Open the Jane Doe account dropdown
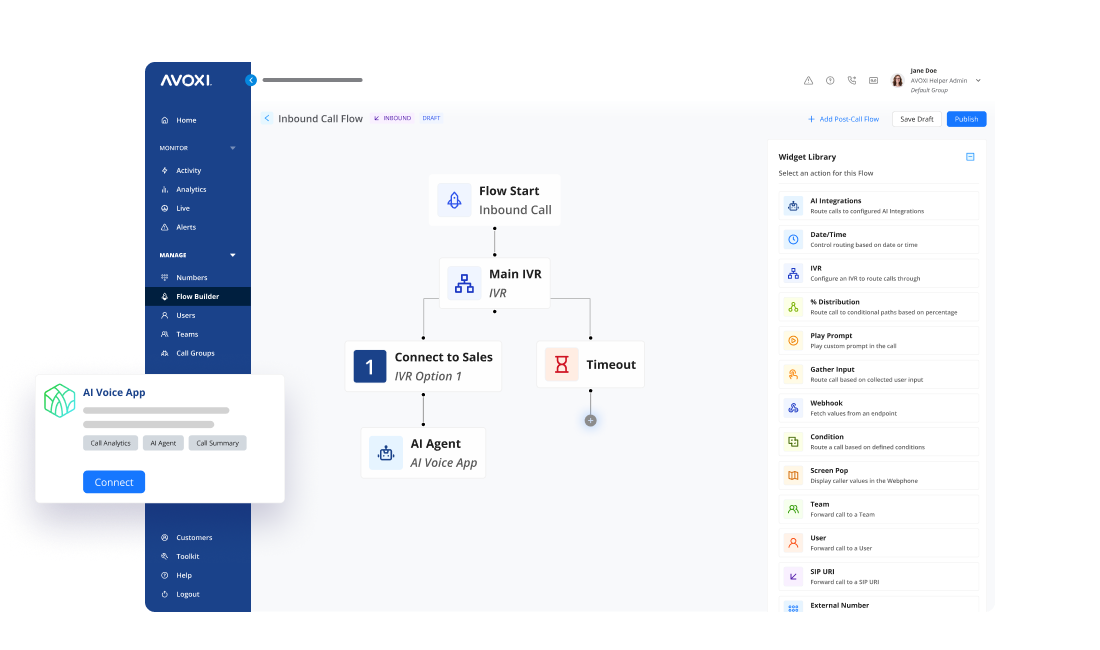The image size is (1100, 650). (978, 80)
